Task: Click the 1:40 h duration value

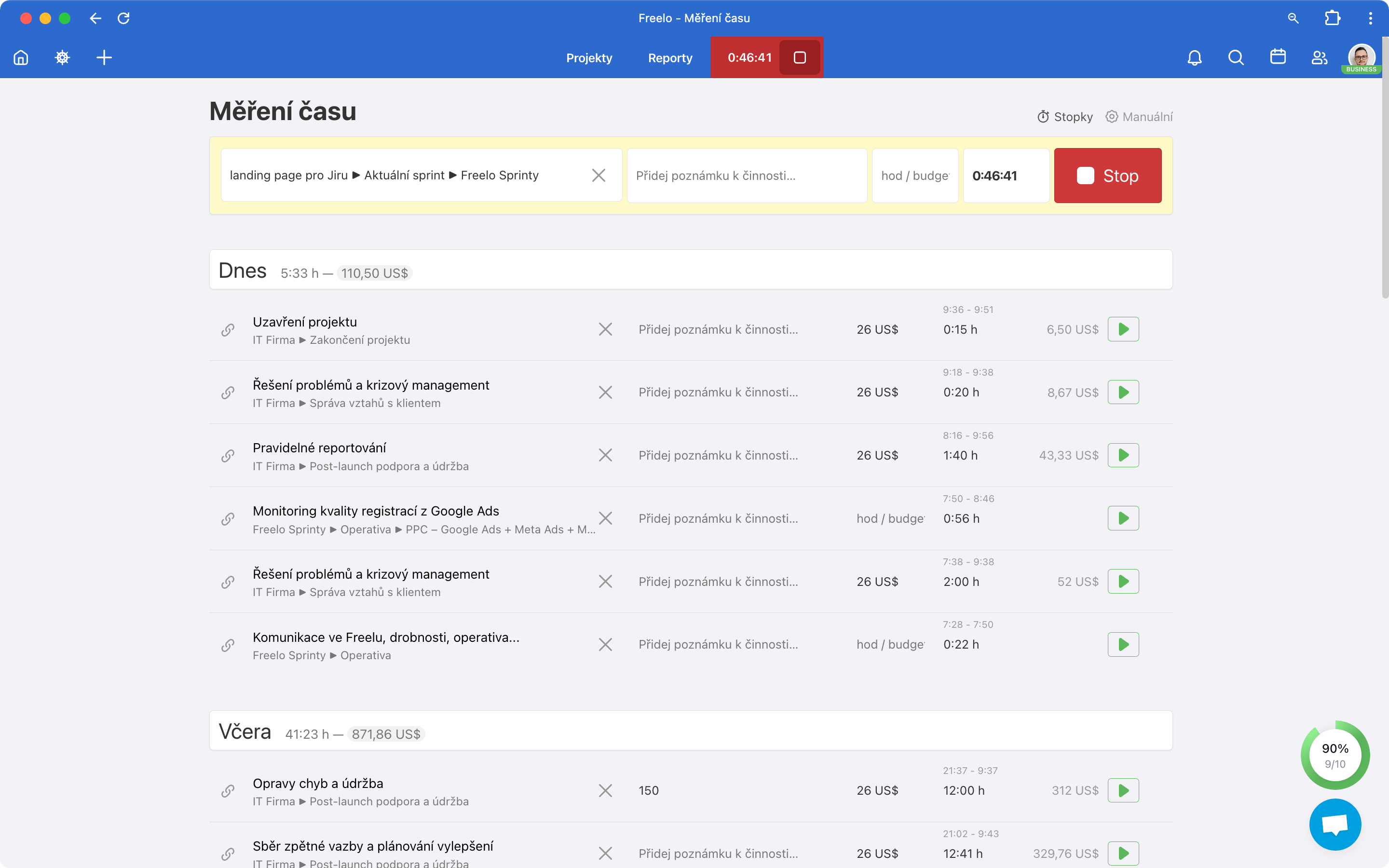Action: [960, 455]
